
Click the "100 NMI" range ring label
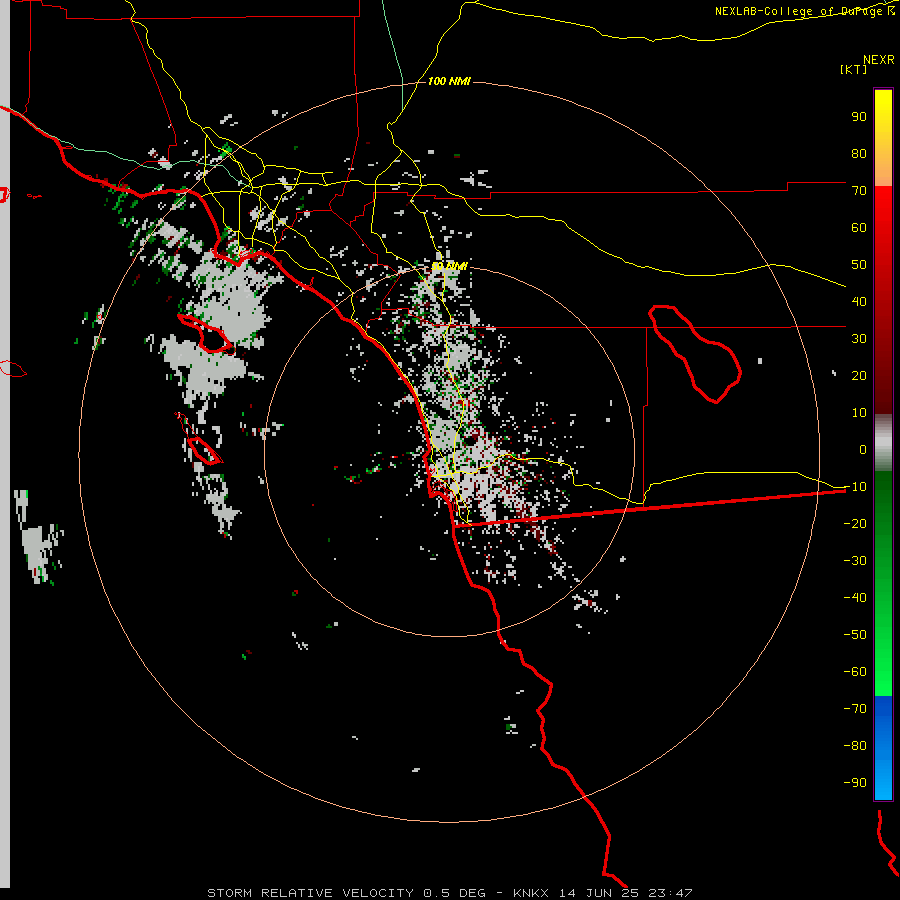[x=449, y=81]
